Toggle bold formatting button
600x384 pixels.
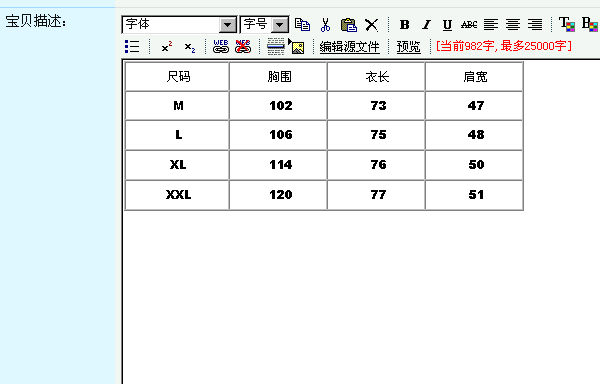coord(404,25)
